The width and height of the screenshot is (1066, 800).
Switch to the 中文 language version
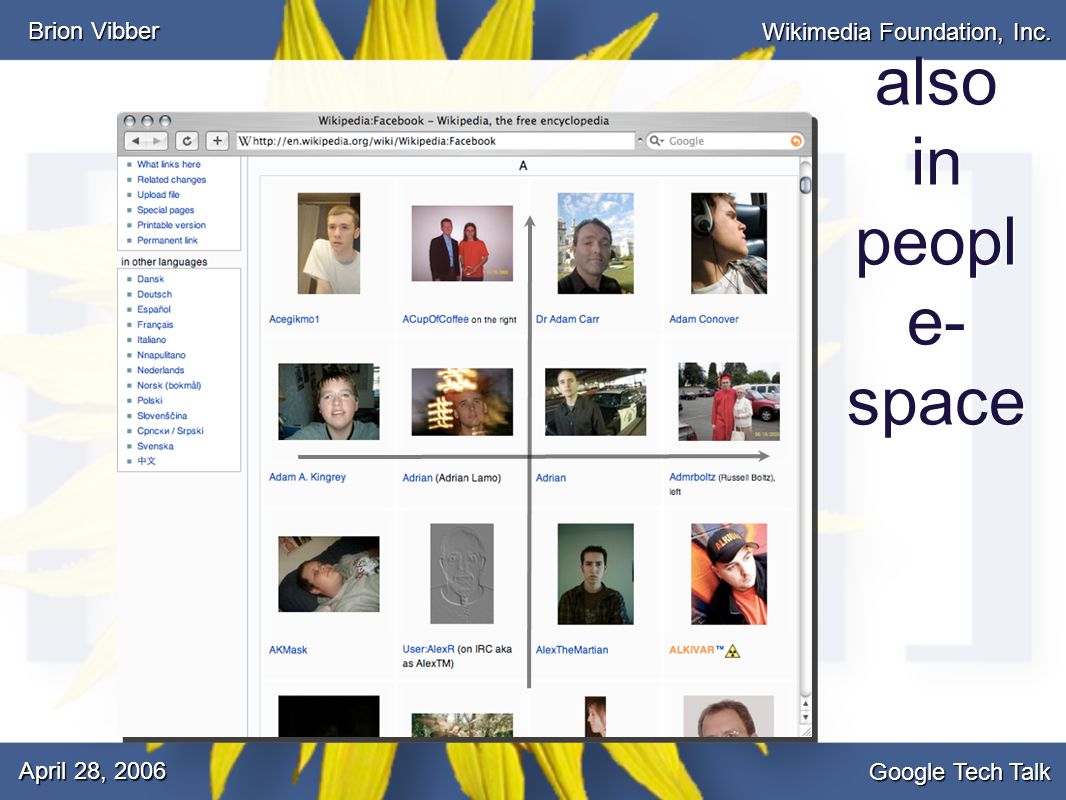pyautogui.click(x=146, y=461)
